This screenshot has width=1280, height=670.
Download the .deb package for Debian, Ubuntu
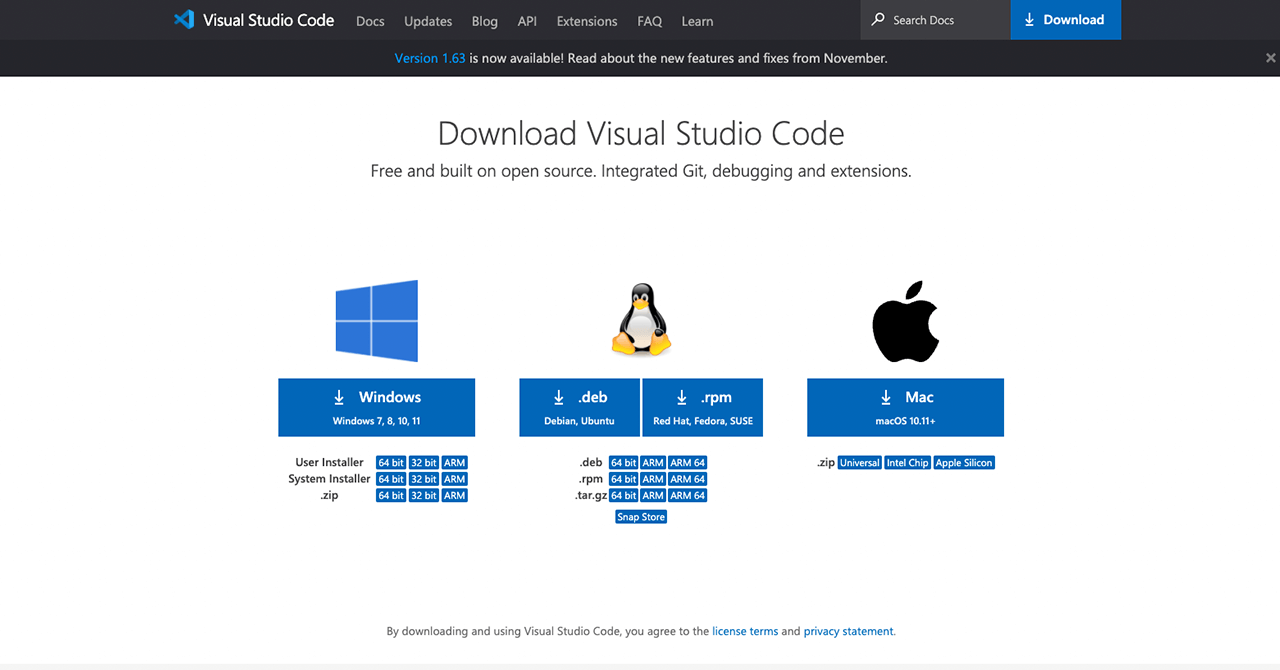click(x=580, y=407)
